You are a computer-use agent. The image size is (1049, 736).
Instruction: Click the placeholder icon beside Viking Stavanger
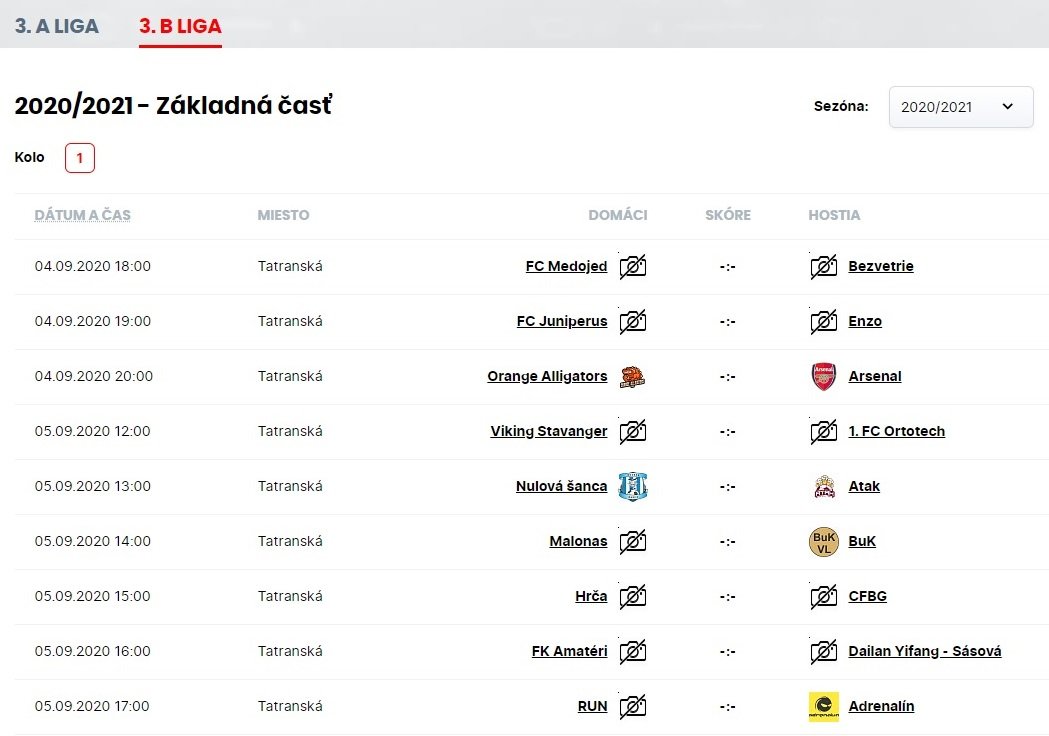[x=632, y=432]
